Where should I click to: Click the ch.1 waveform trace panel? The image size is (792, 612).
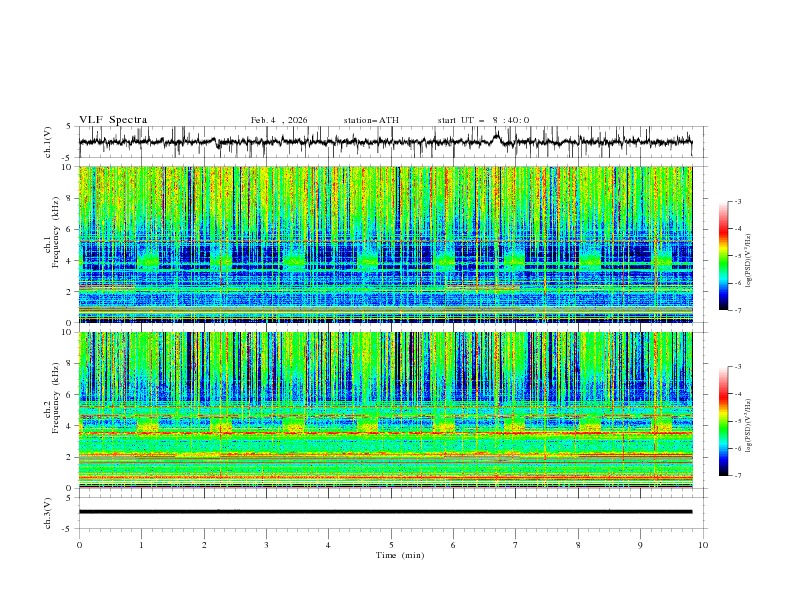coord(392,142)
